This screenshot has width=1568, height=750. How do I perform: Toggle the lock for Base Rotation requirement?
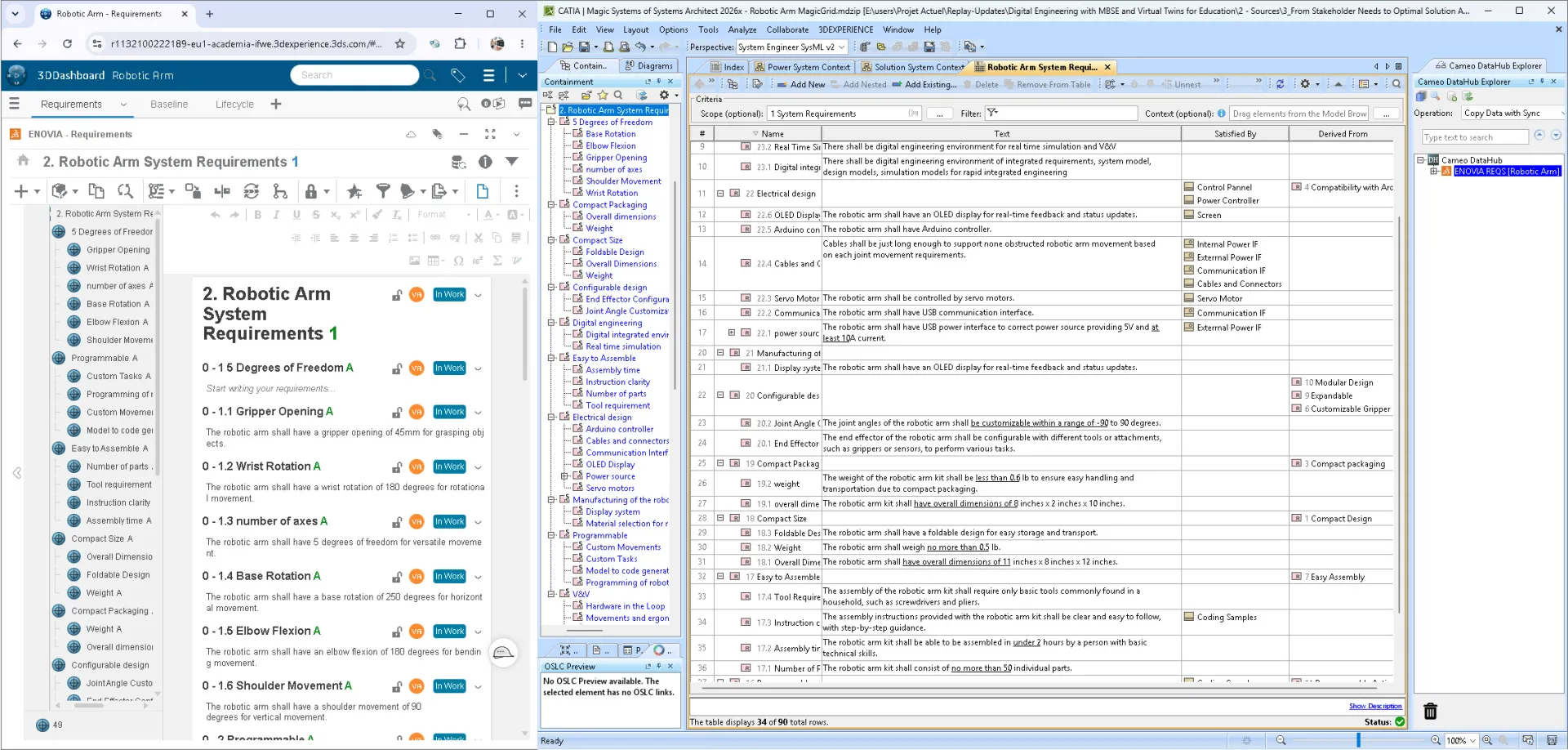click(397, 577)
